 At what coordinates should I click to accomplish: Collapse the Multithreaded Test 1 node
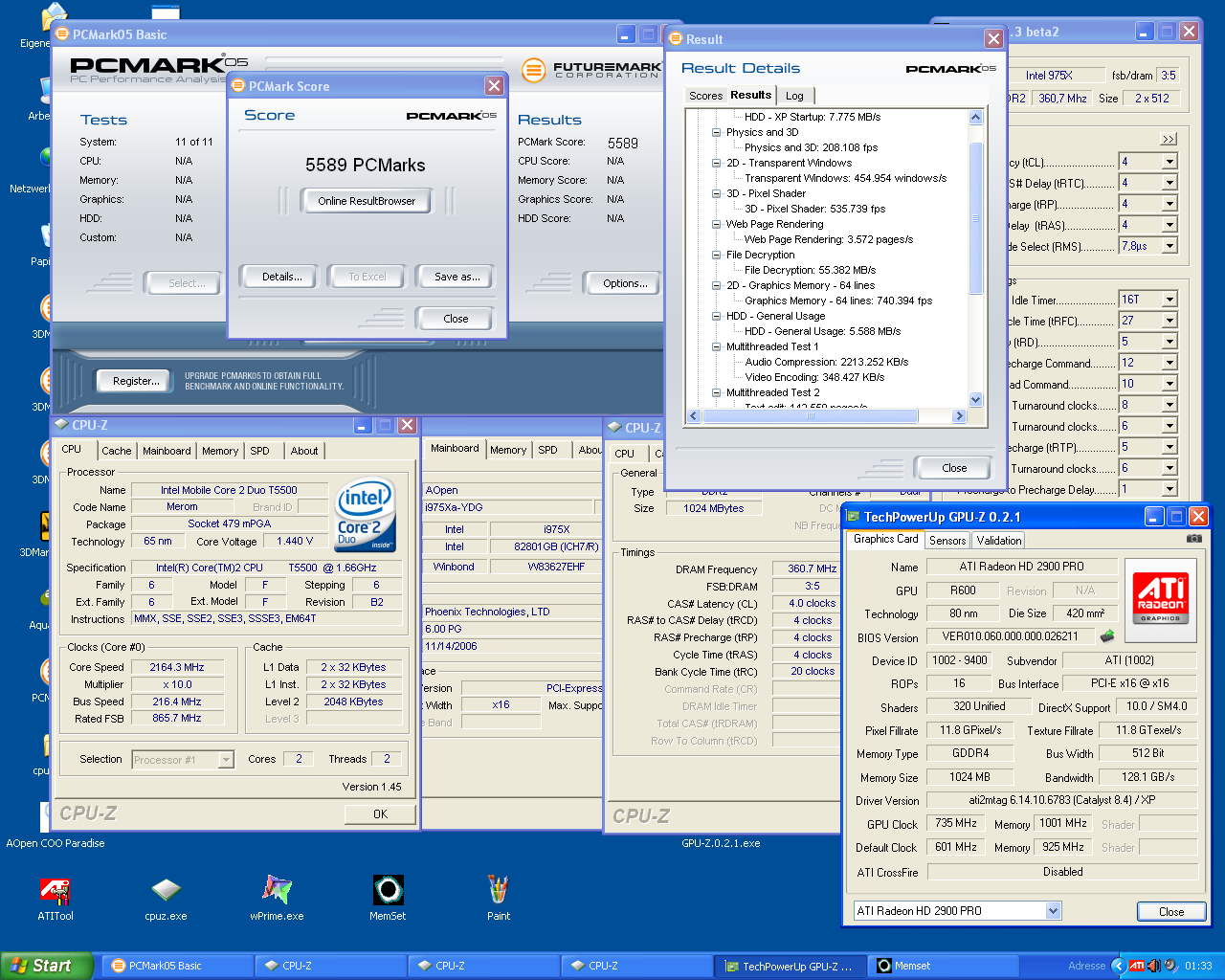pyautogui.click(x=716, y=346)
